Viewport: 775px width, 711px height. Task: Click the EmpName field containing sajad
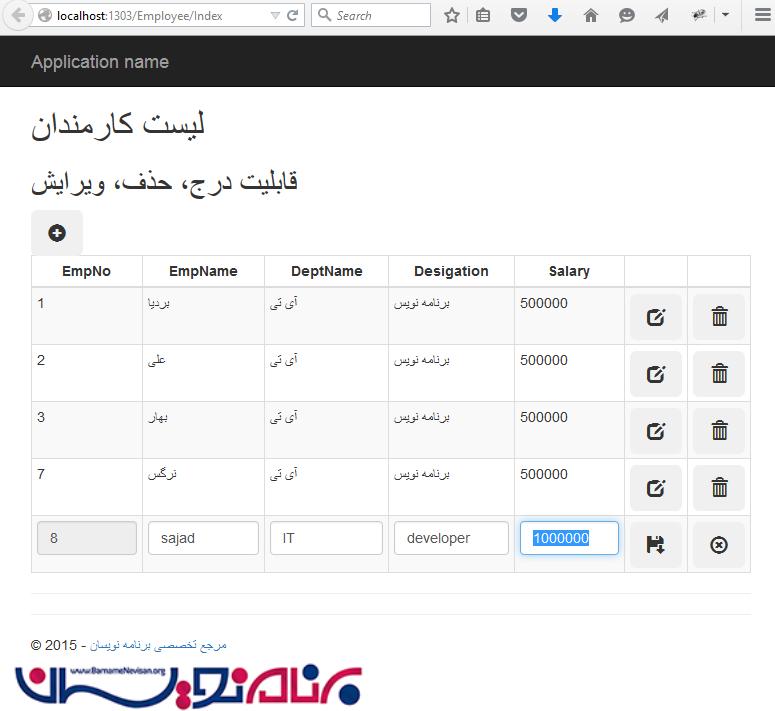click(203, 538)
